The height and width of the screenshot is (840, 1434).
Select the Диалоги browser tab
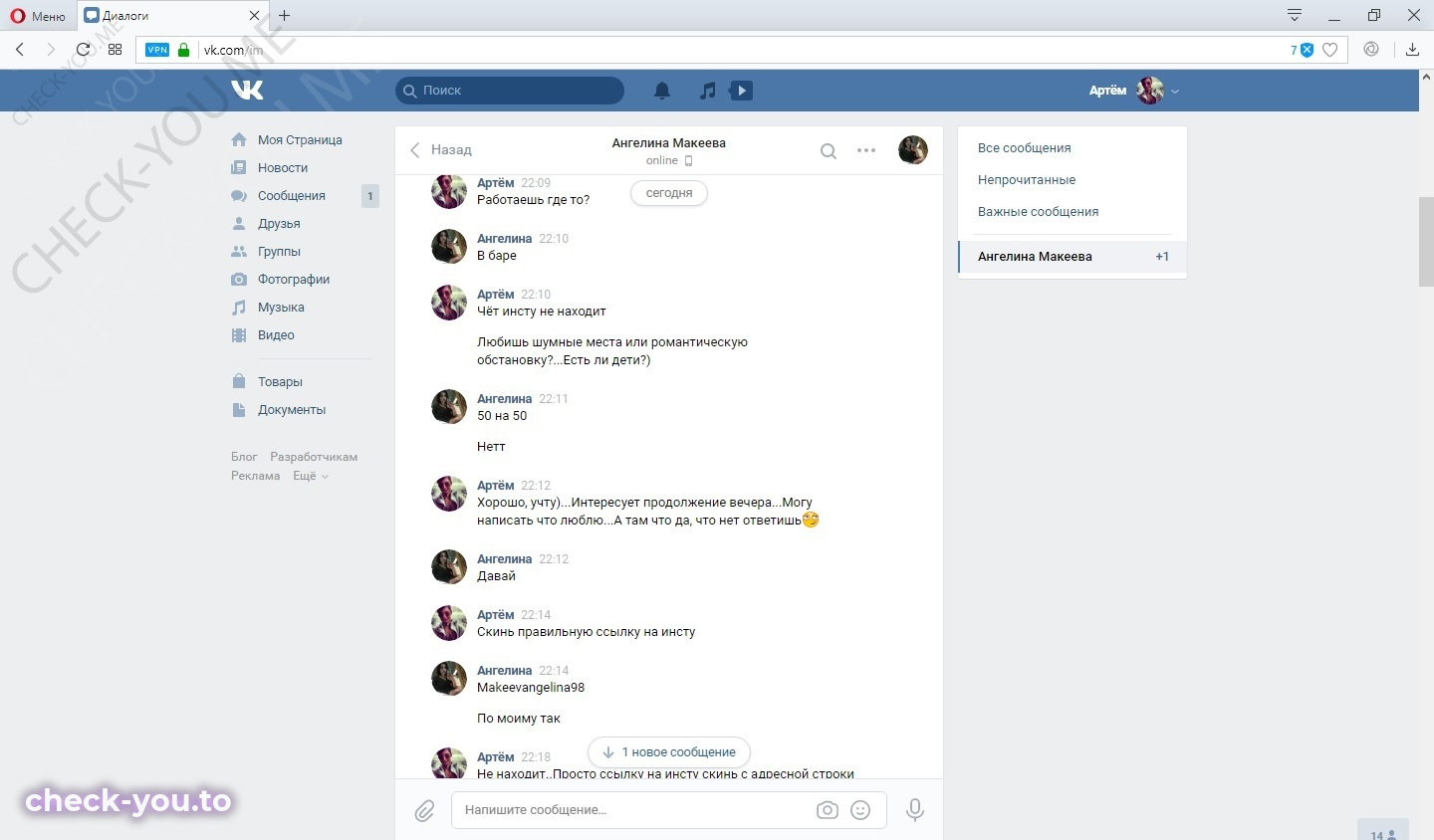pyautogui.click(x=173, y=16)
